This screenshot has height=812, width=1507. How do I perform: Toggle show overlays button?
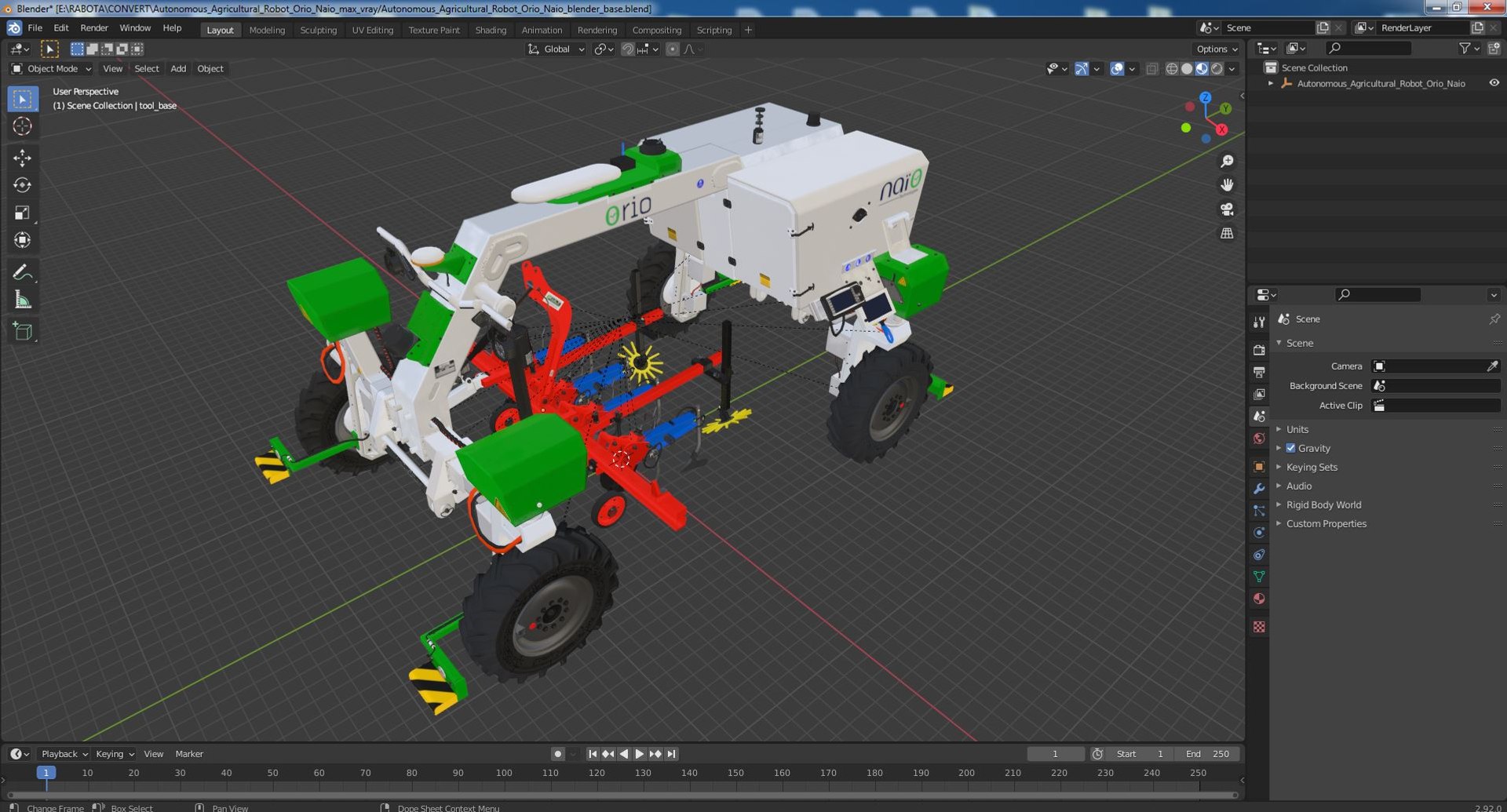click(x=1117, y=69)
